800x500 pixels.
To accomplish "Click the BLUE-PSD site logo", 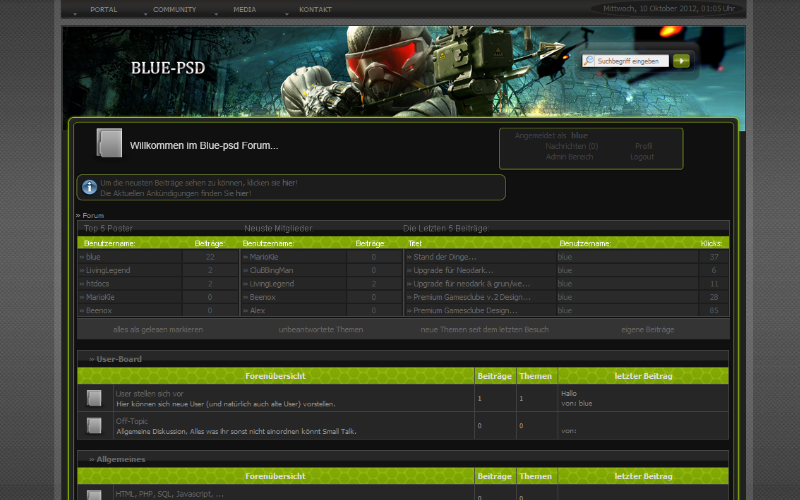I will 168,68.
